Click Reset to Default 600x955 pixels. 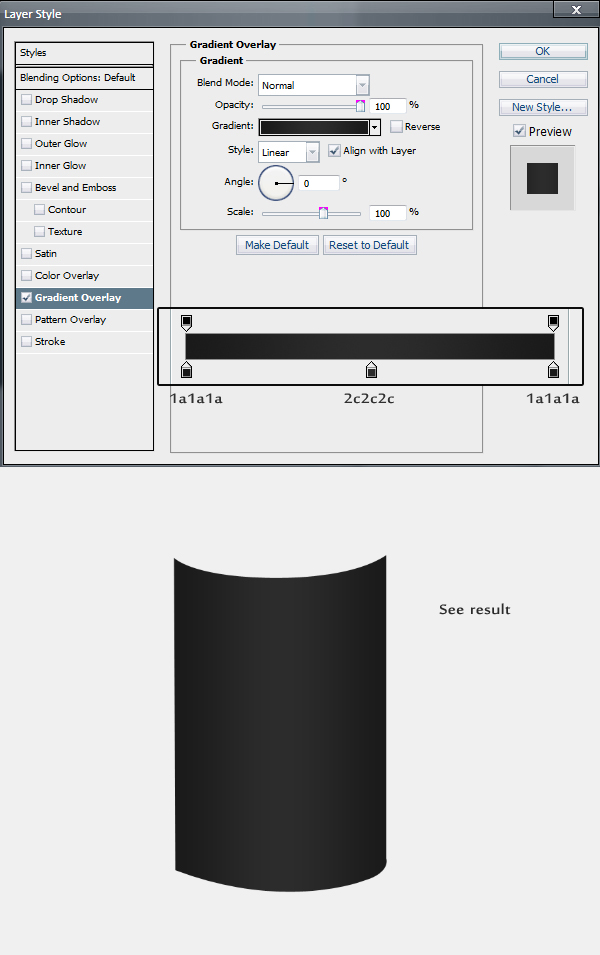coord(369,245)
